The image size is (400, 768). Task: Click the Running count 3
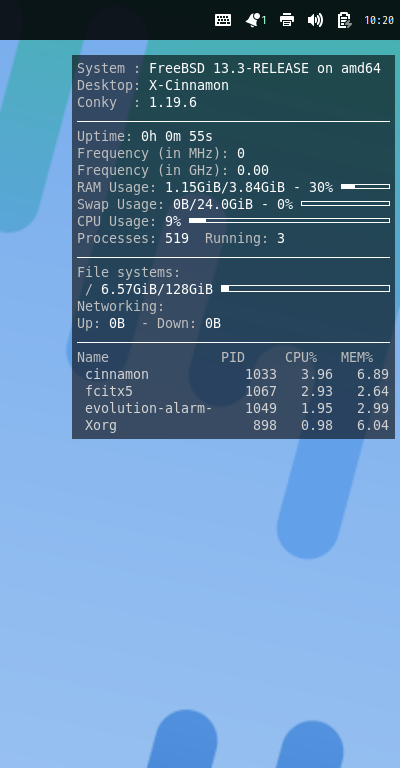click(x=281, y=239)
